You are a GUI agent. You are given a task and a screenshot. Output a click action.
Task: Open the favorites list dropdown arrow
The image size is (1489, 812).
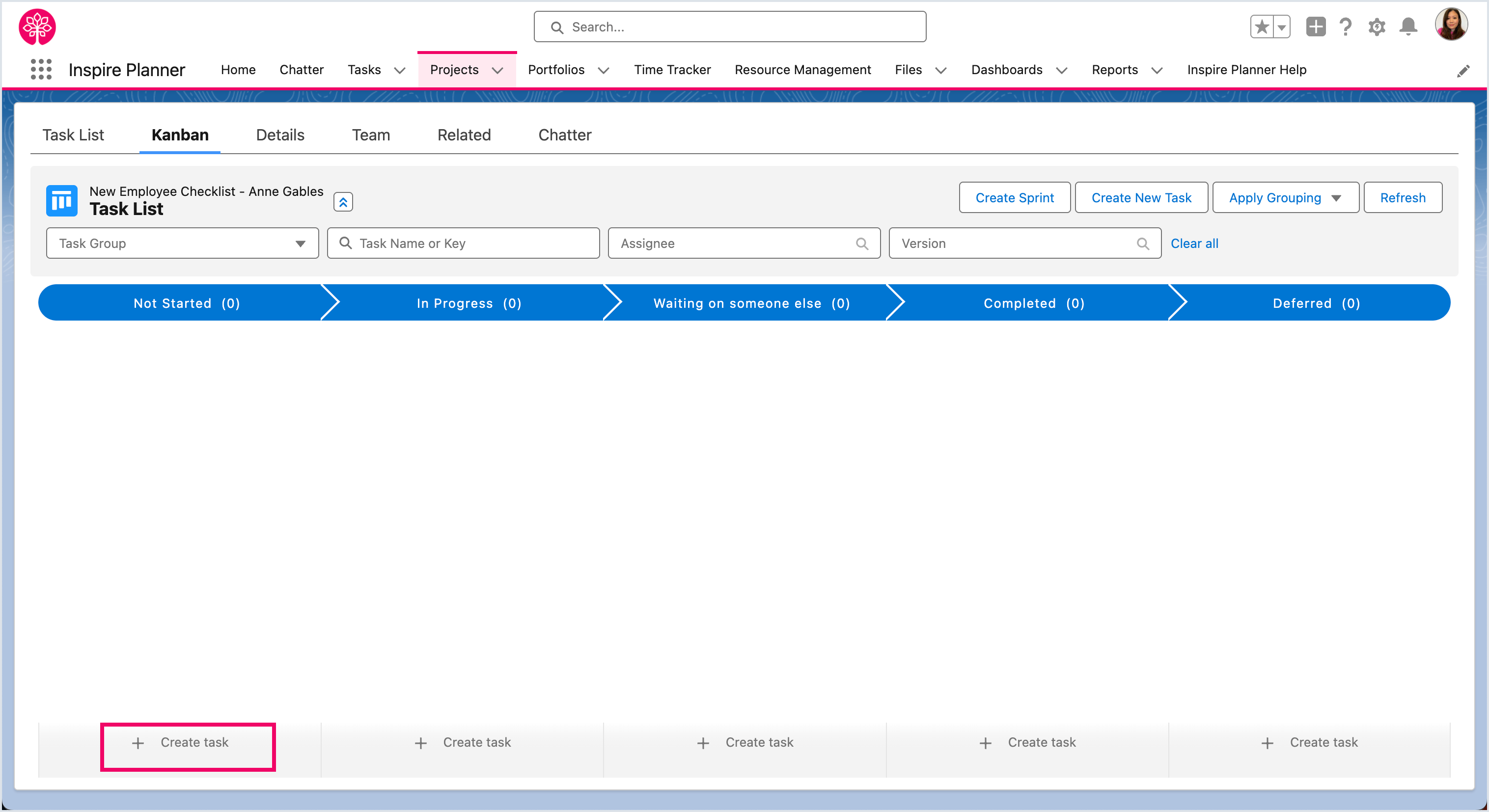(x=1281, y=27)
